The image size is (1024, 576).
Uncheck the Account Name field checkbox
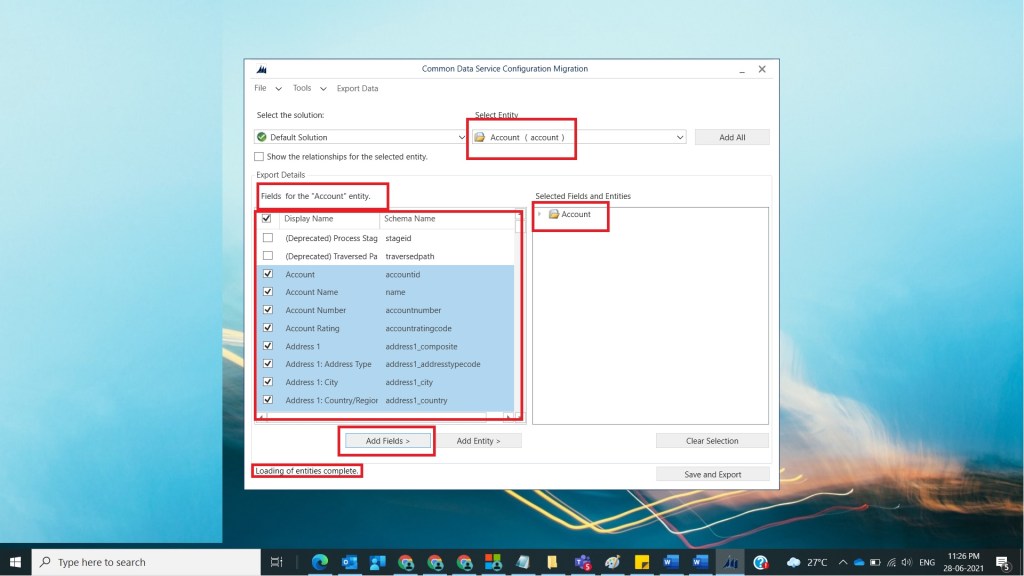(x=268, y=292)
